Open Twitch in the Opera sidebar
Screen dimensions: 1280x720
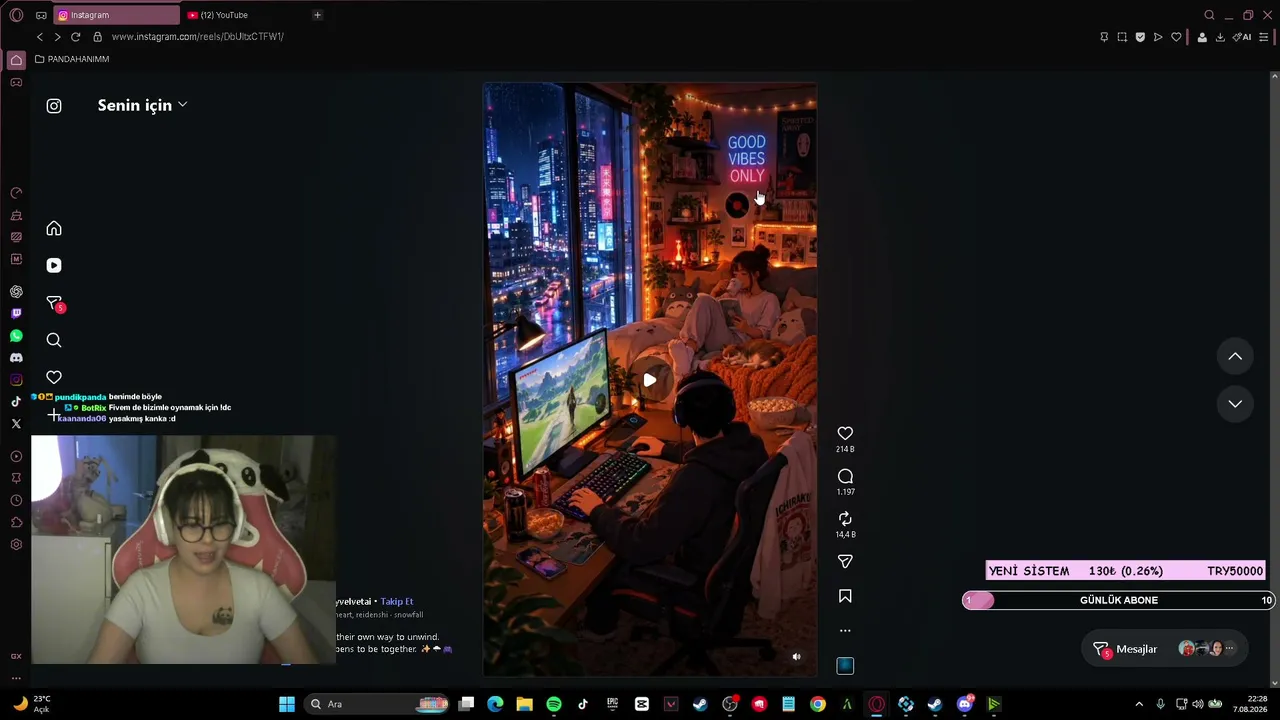coord(16,314)
